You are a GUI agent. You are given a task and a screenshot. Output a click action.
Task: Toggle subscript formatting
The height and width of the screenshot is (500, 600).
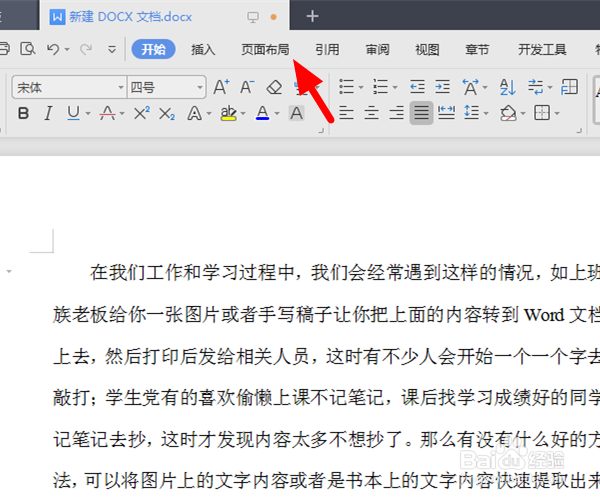[x=167, y=114]
